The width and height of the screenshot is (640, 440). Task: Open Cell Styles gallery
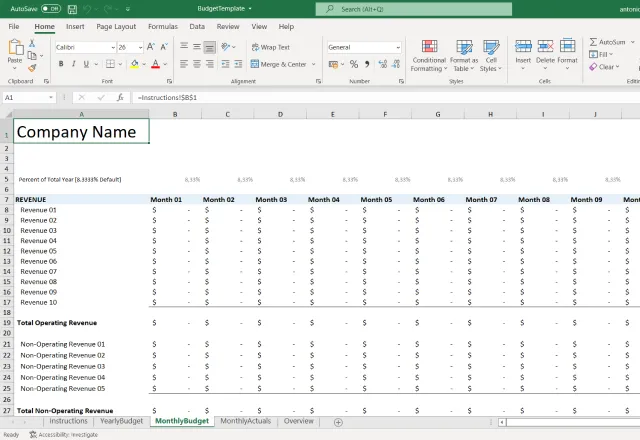(x=491, y=56)
